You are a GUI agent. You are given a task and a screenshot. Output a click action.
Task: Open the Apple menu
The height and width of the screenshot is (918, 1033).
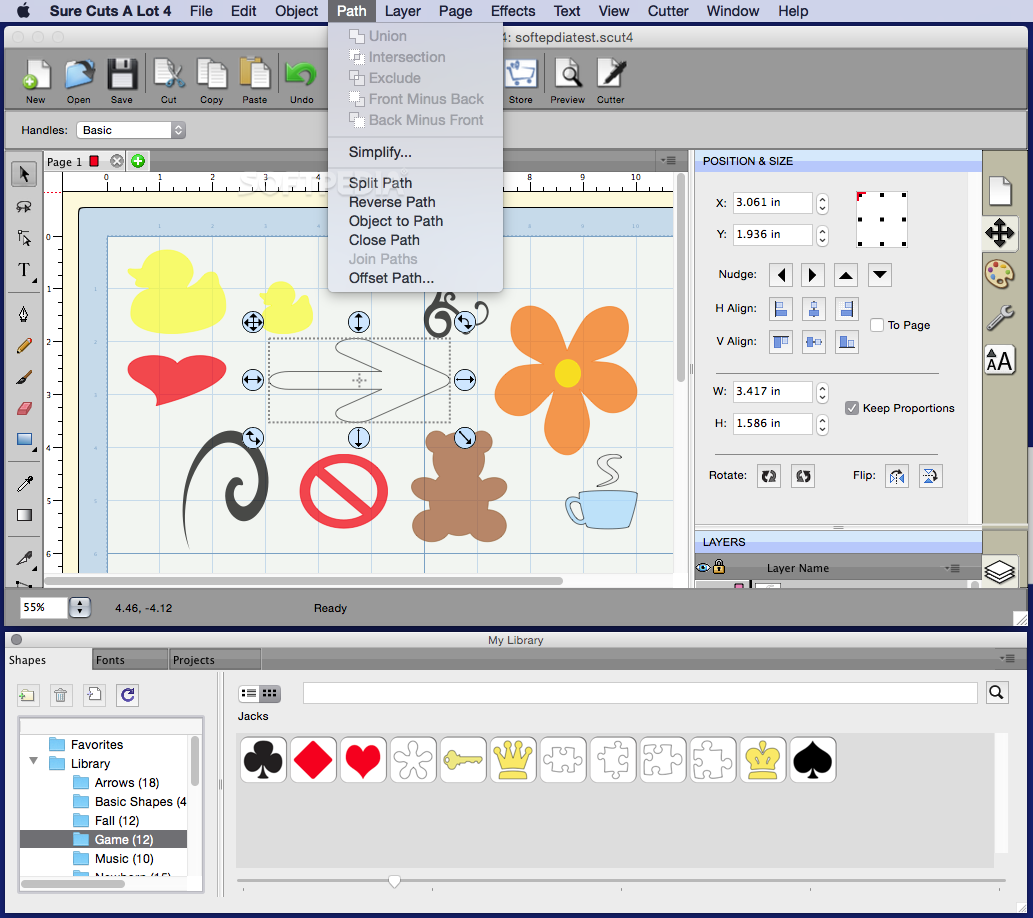pos(24,11)
